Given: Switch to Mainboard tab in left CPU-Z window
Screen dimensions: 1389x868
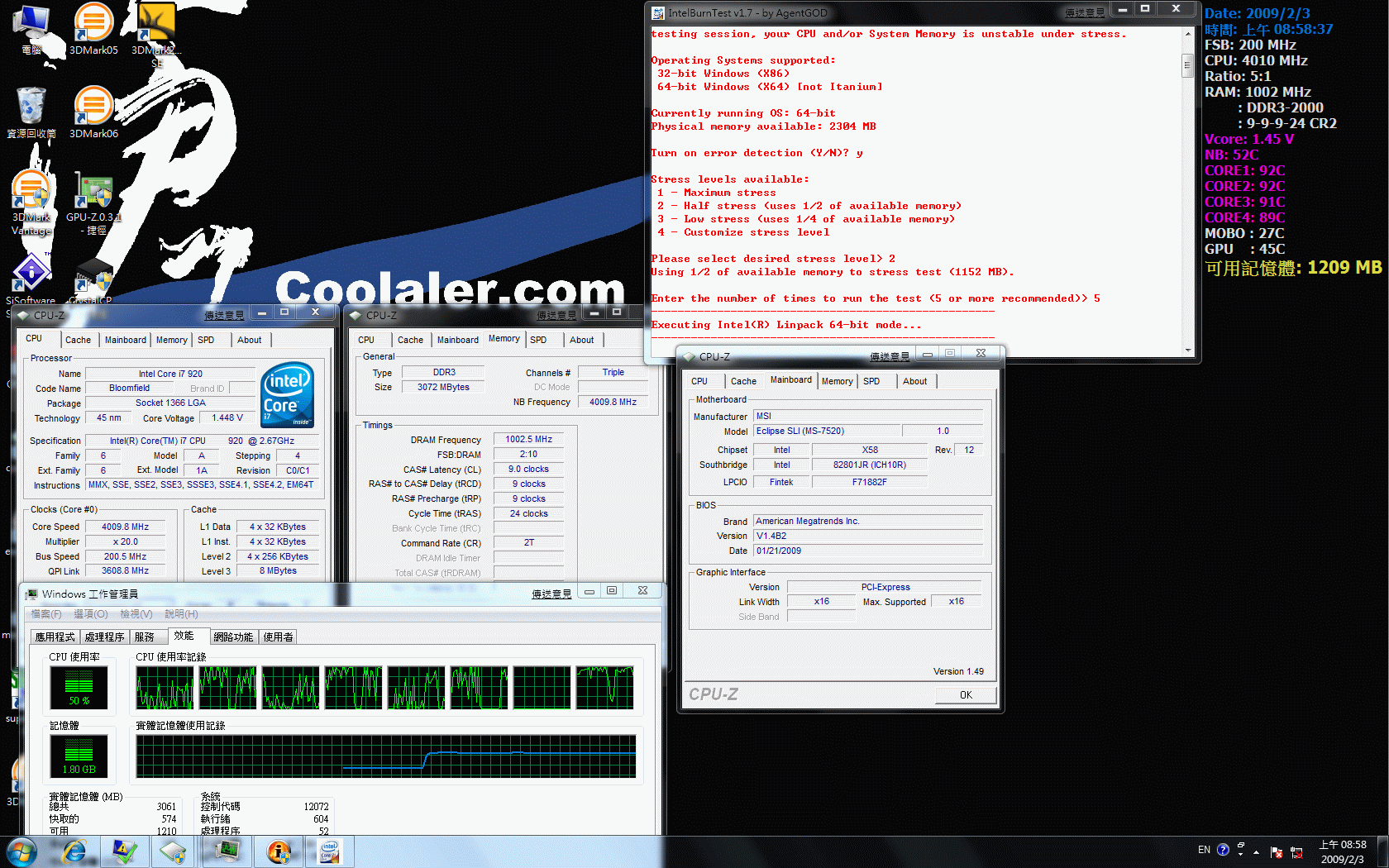Looking at the screenshot, I should (x=126, y=340).
